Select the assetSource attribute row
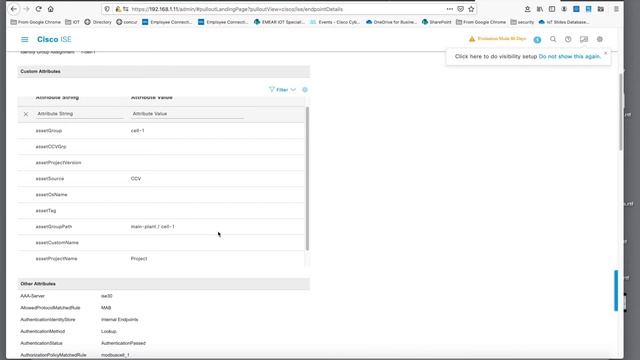The width and height of the screenshot is (640, 360). tap(161, 179)
